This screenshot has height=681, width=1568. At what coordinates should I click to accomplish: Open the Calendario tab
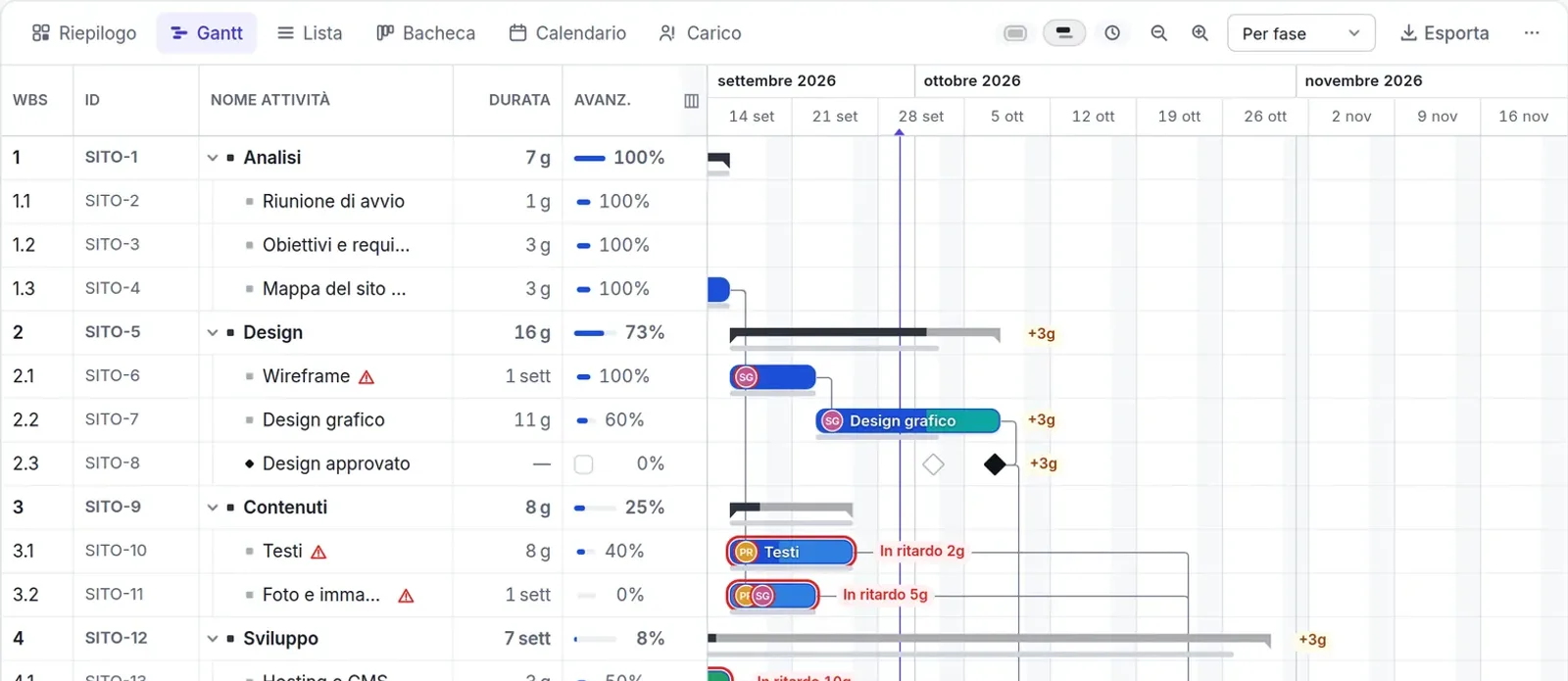pos(567,33)
